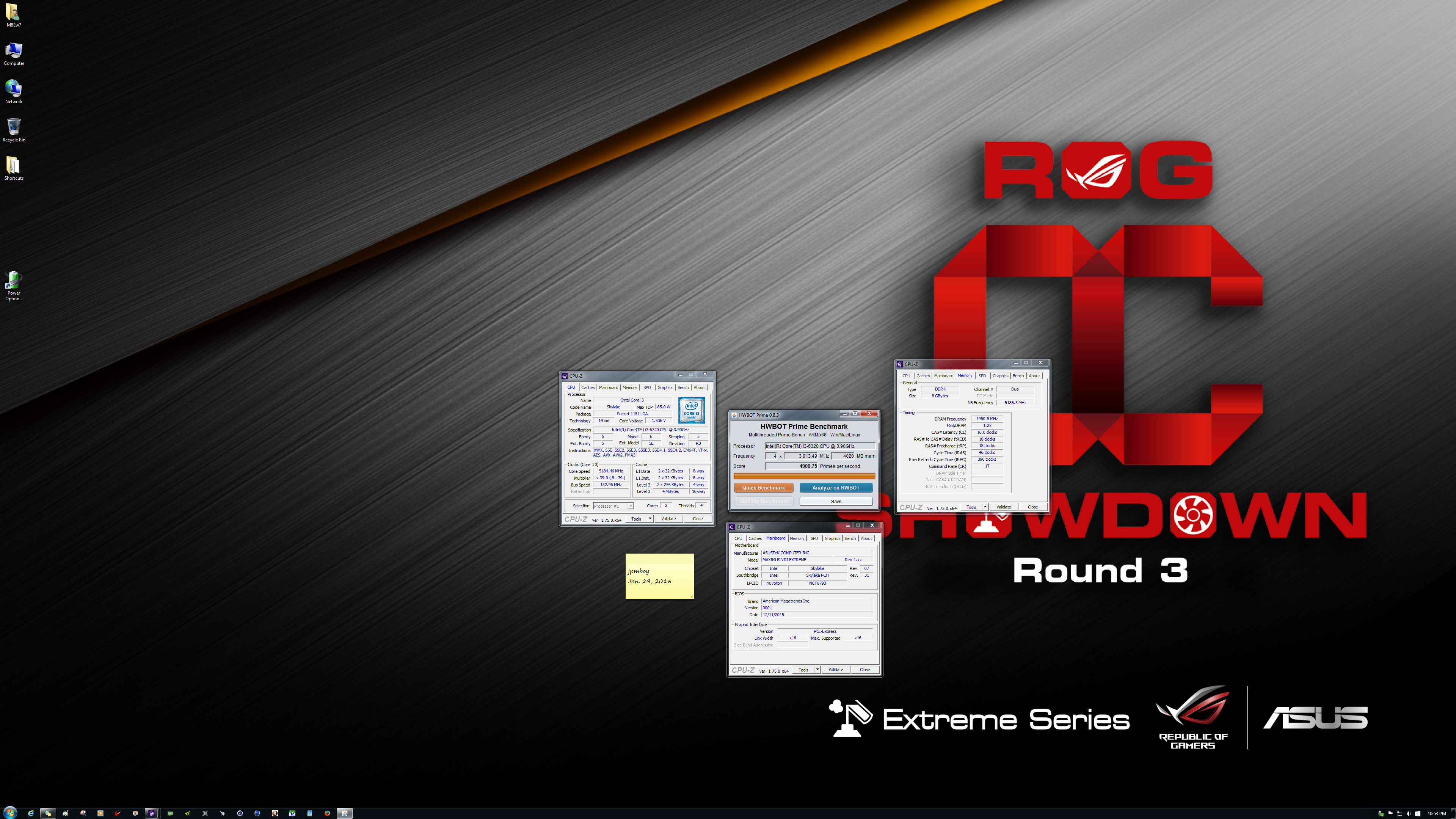This screenshot has height=819, width=1456.
Task: Open About tab in CPU-Z Mainboard window
Action: pos(866,538)
